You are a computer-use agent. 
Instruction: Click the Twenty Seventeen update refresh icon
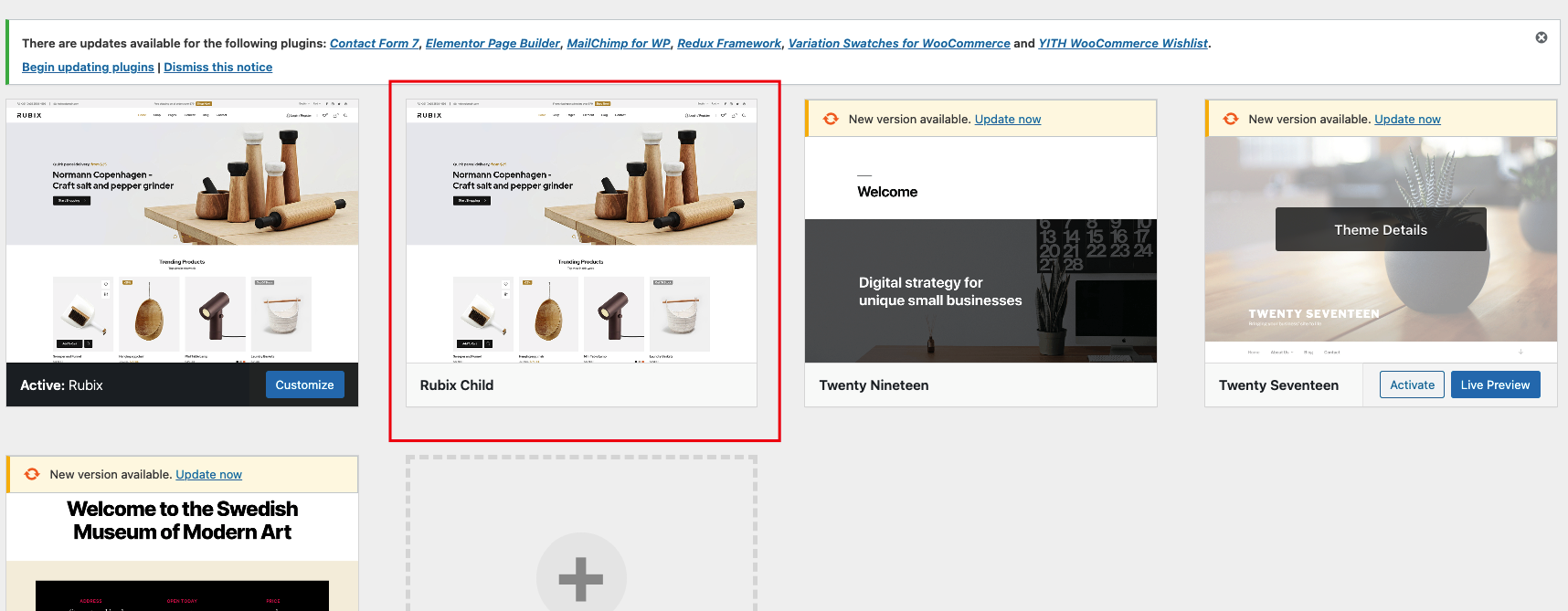pyautogui.click(x=1231, y=119)
